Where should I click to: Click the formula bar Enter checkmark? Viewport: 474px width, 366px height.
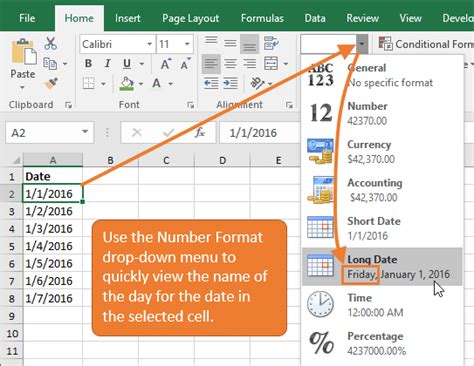(168, 132)
